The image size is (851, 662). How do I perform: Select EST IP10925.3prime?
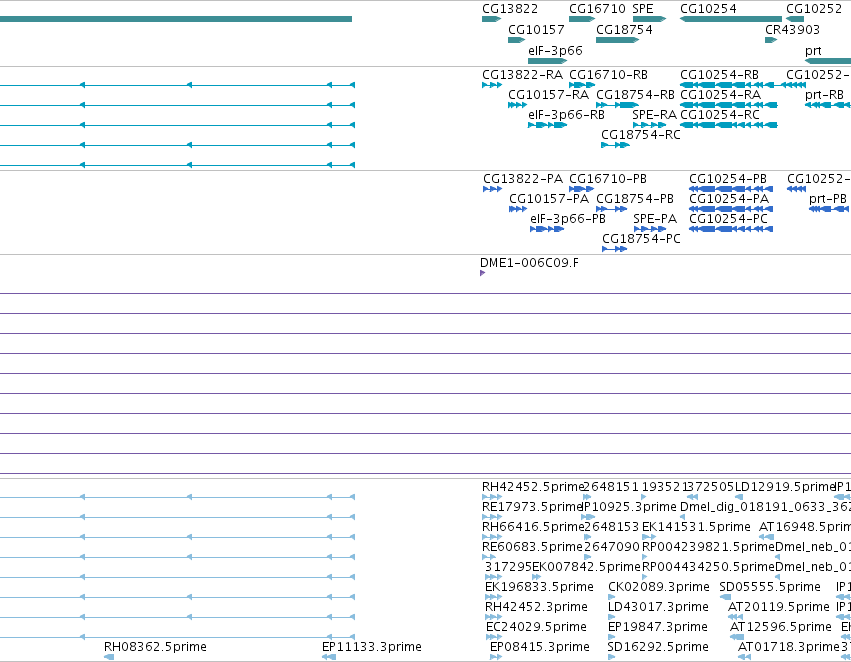pos(589,517)
